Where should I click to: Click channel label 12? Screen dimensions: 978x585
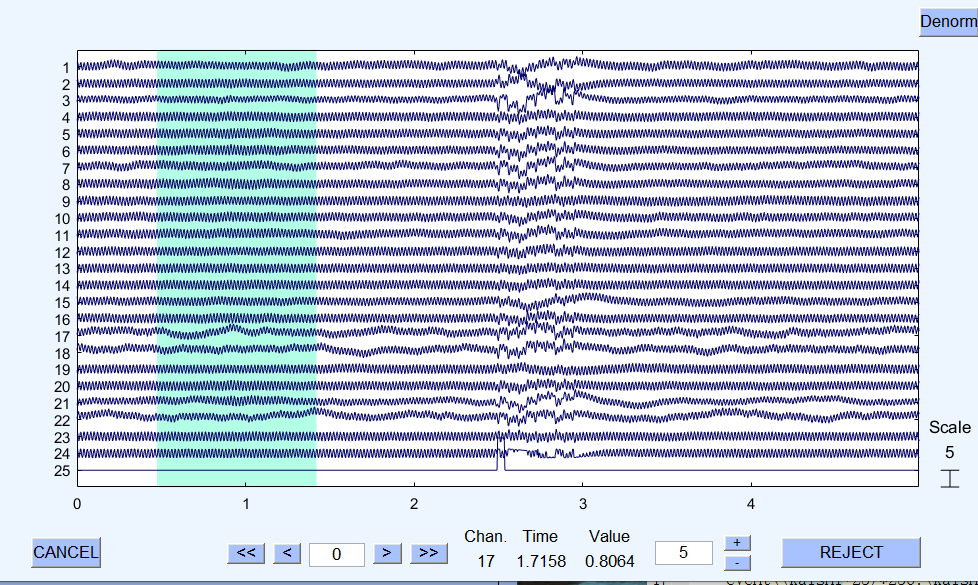(62, 253)
